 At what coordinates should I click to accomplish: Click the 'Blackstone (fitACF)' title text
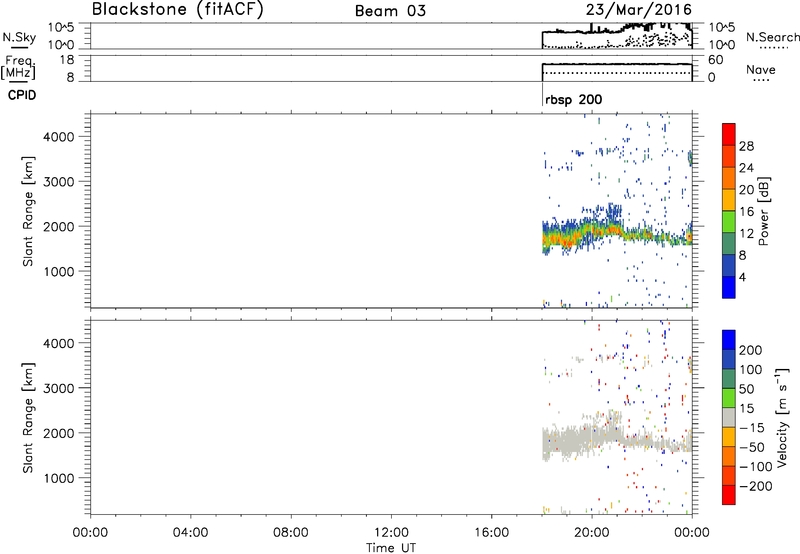coord(178,10)
